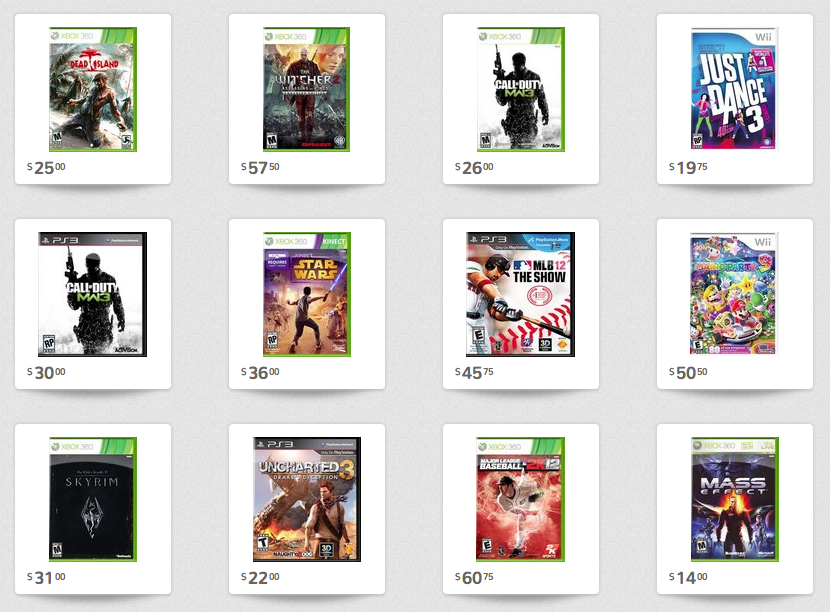Open the Dead Island game cover
The width and height of the screenshot is (830, 612).
tap(93, 89)
